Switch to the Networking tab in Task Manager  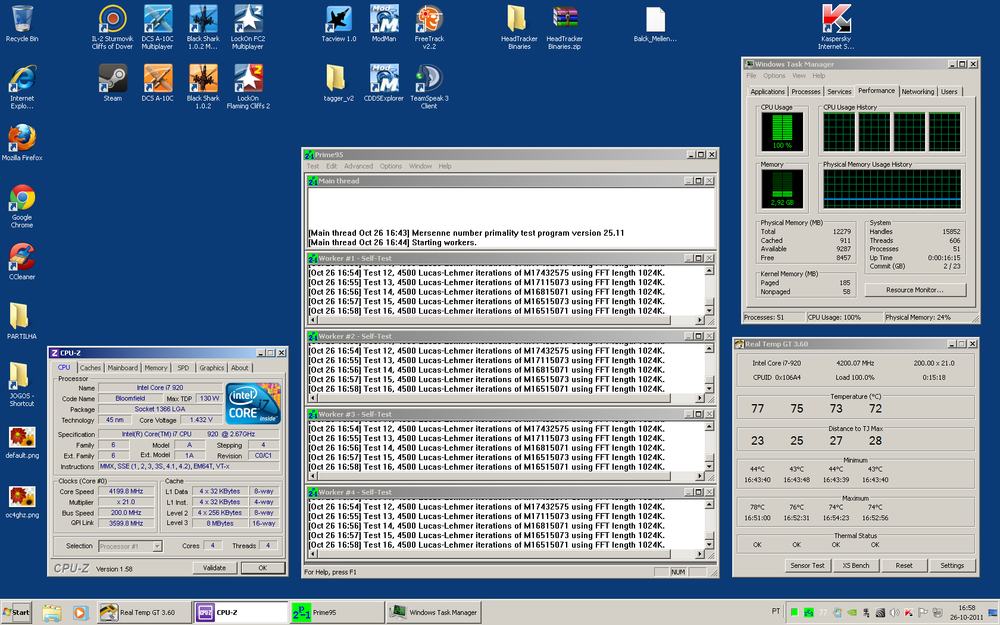tap(918, 91)
